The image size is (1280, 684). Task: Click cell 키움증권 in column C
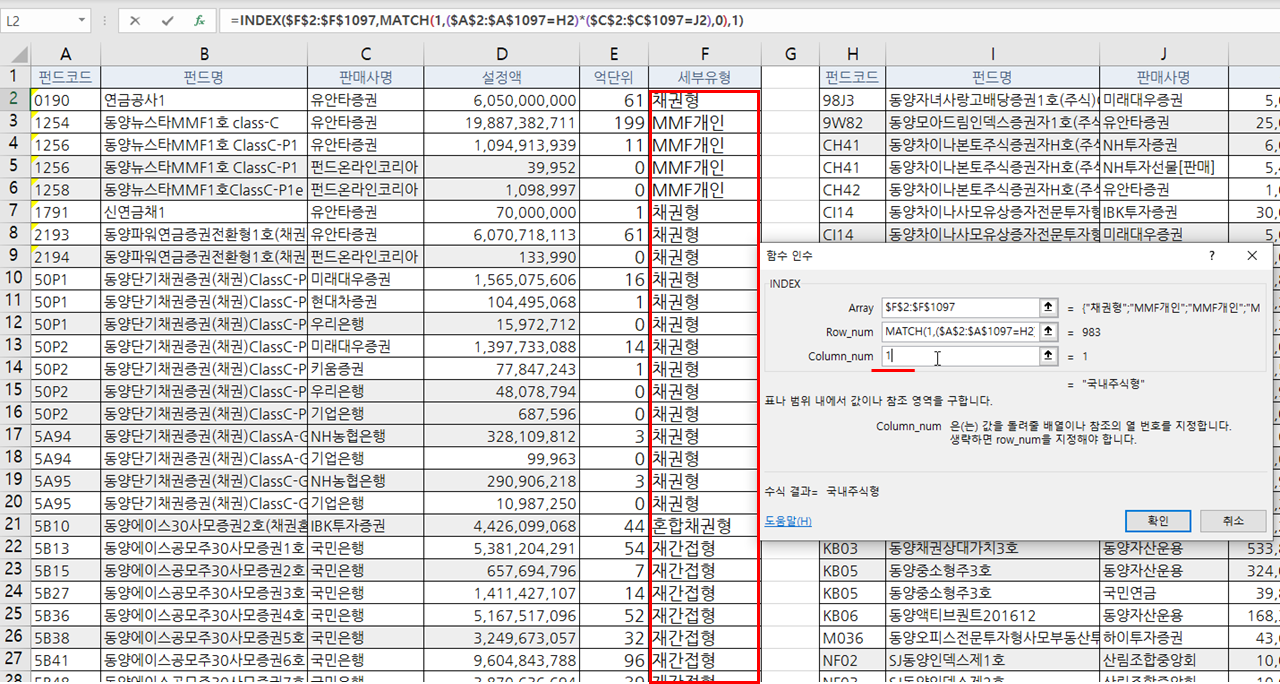(366, 368)
